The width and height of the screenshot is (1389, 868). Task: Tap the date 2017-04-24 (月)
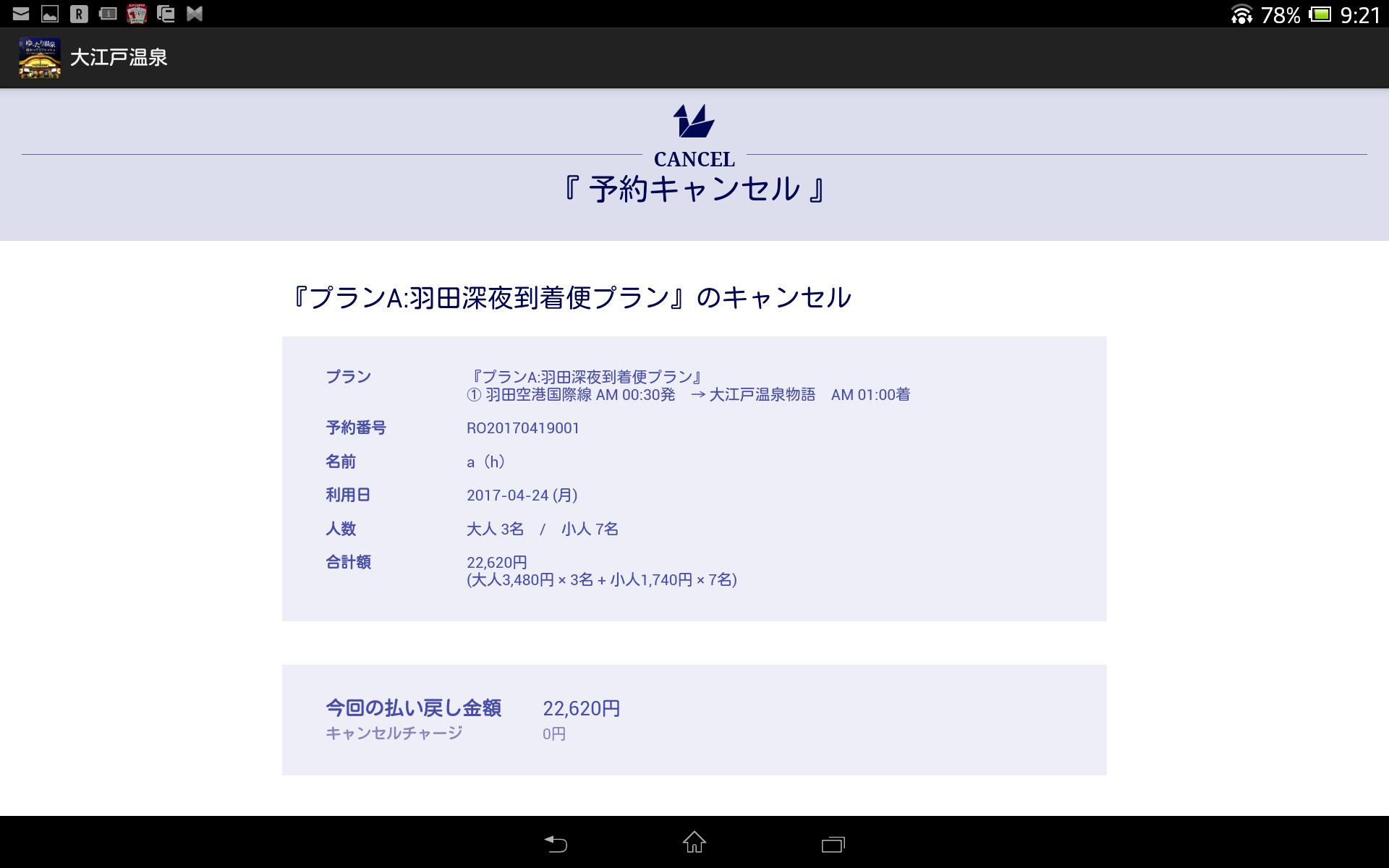[x=522, y=495]
